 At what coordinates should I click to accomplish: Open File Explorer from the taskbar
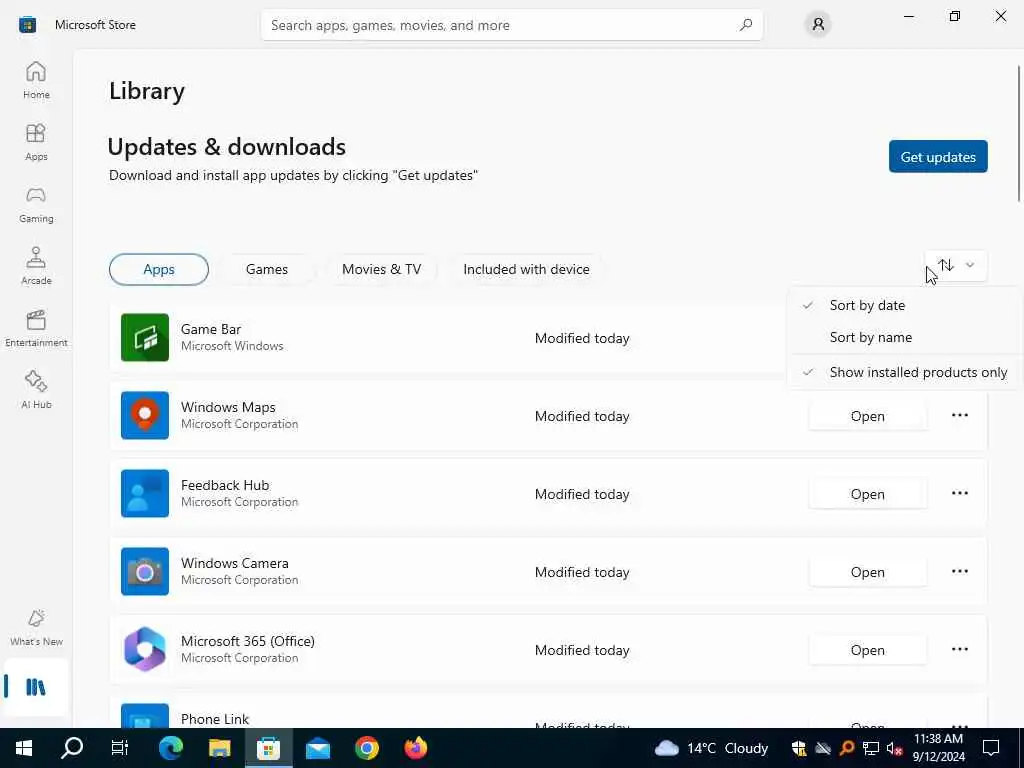[x=220, y=748]
